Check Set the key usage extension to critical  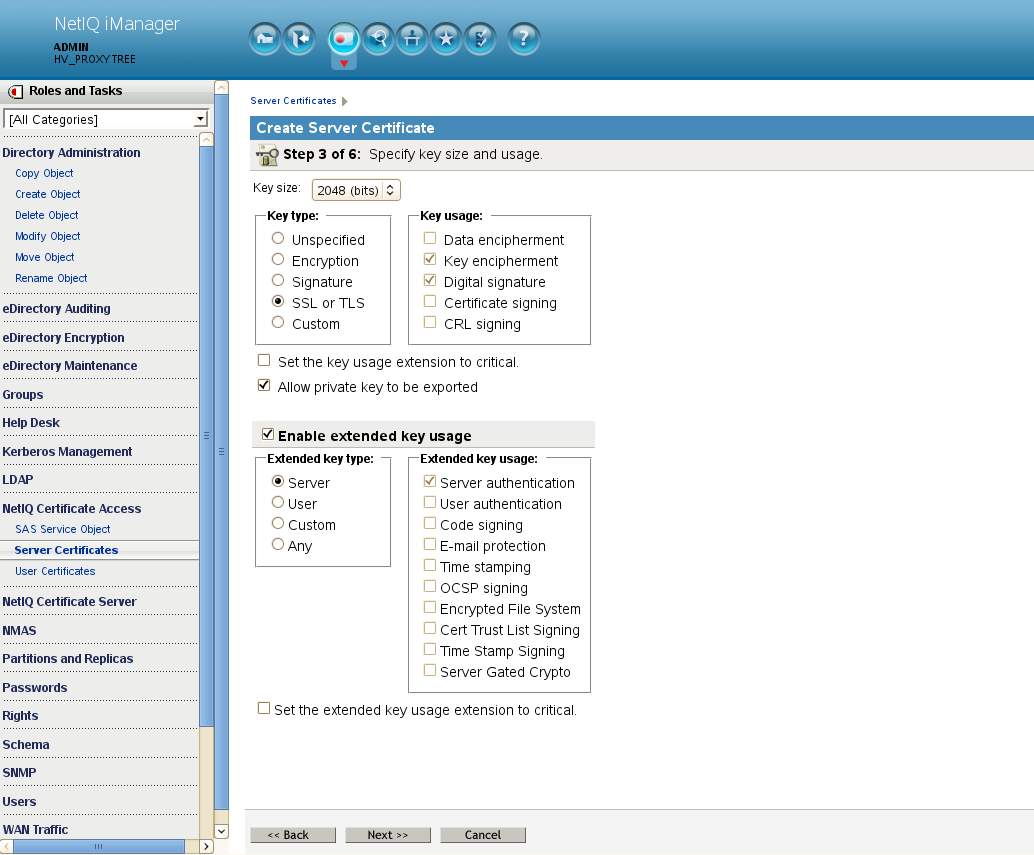coord(264,361)
